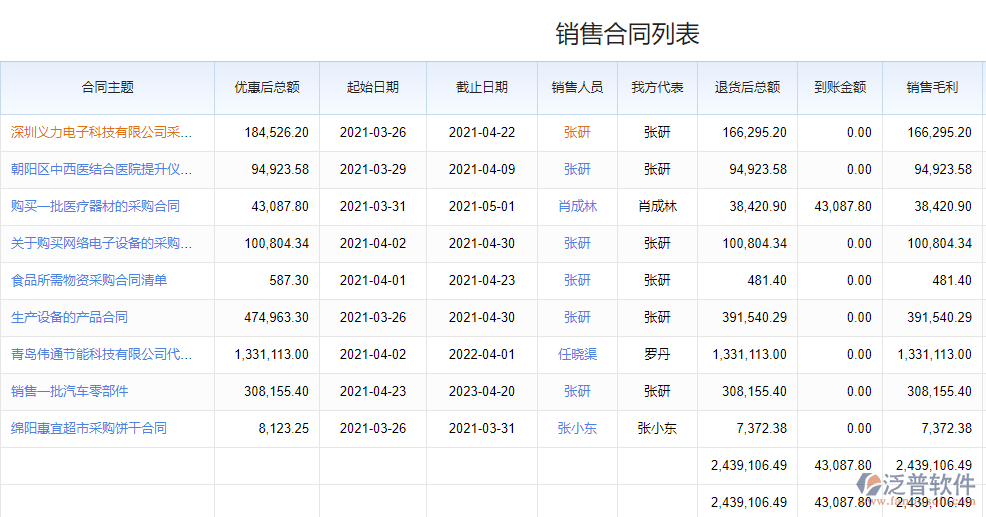Screen dimensions: 986x517
Task: Sort by 优惠后总额 column header
Action: click(x=267, y=88)
